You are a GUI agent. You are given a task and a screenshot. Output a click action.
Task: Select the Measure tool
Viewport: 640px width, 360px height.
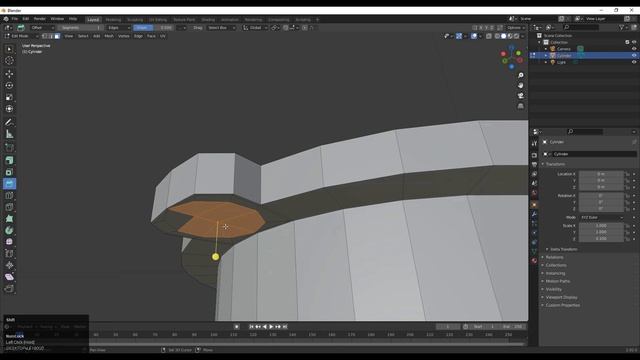point(9,134)
